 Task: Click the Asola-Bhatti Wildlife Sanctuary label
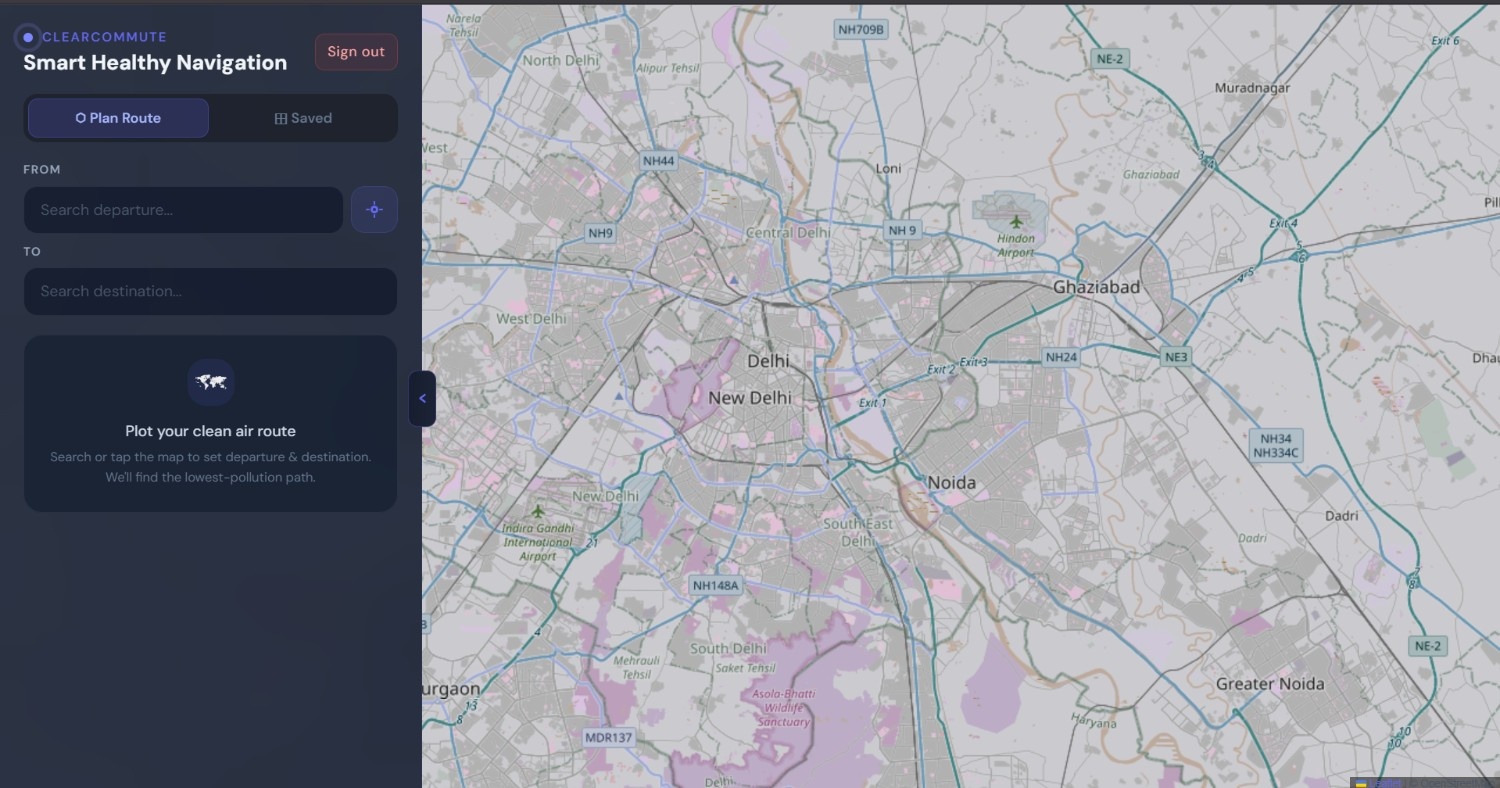[x=783, y=708]
